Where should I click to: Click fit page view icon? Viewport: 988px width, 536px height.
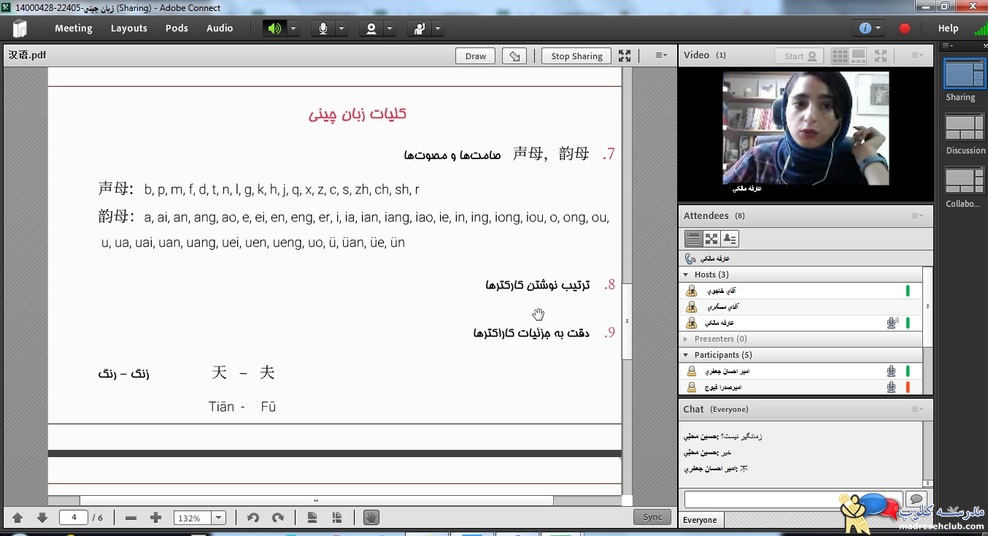pyautogui.click(x=312, y=518)
